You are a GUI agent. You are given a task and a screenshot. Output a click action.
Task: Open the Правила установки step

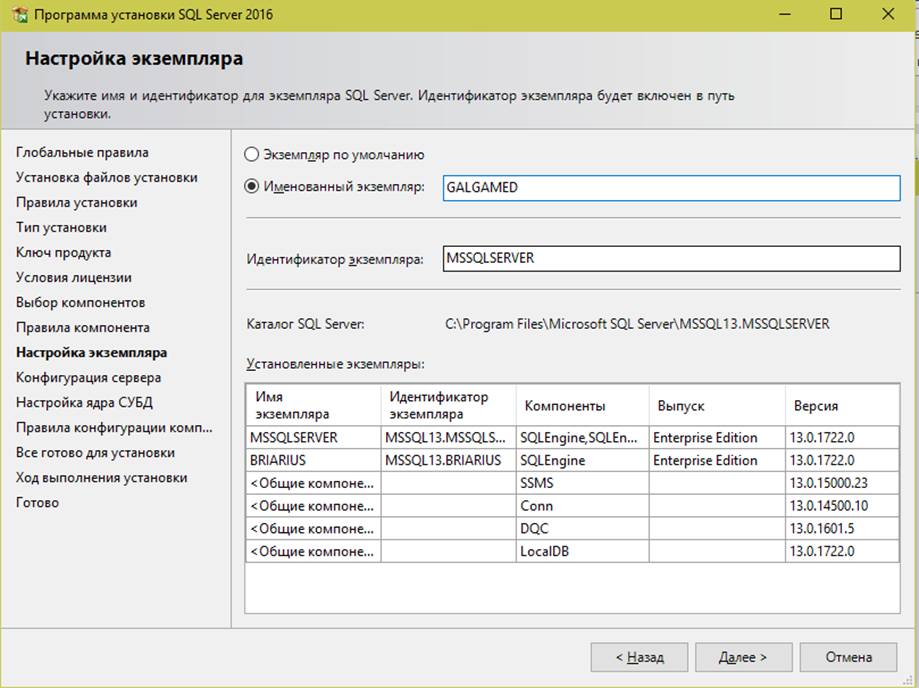(x=77, y=203)
